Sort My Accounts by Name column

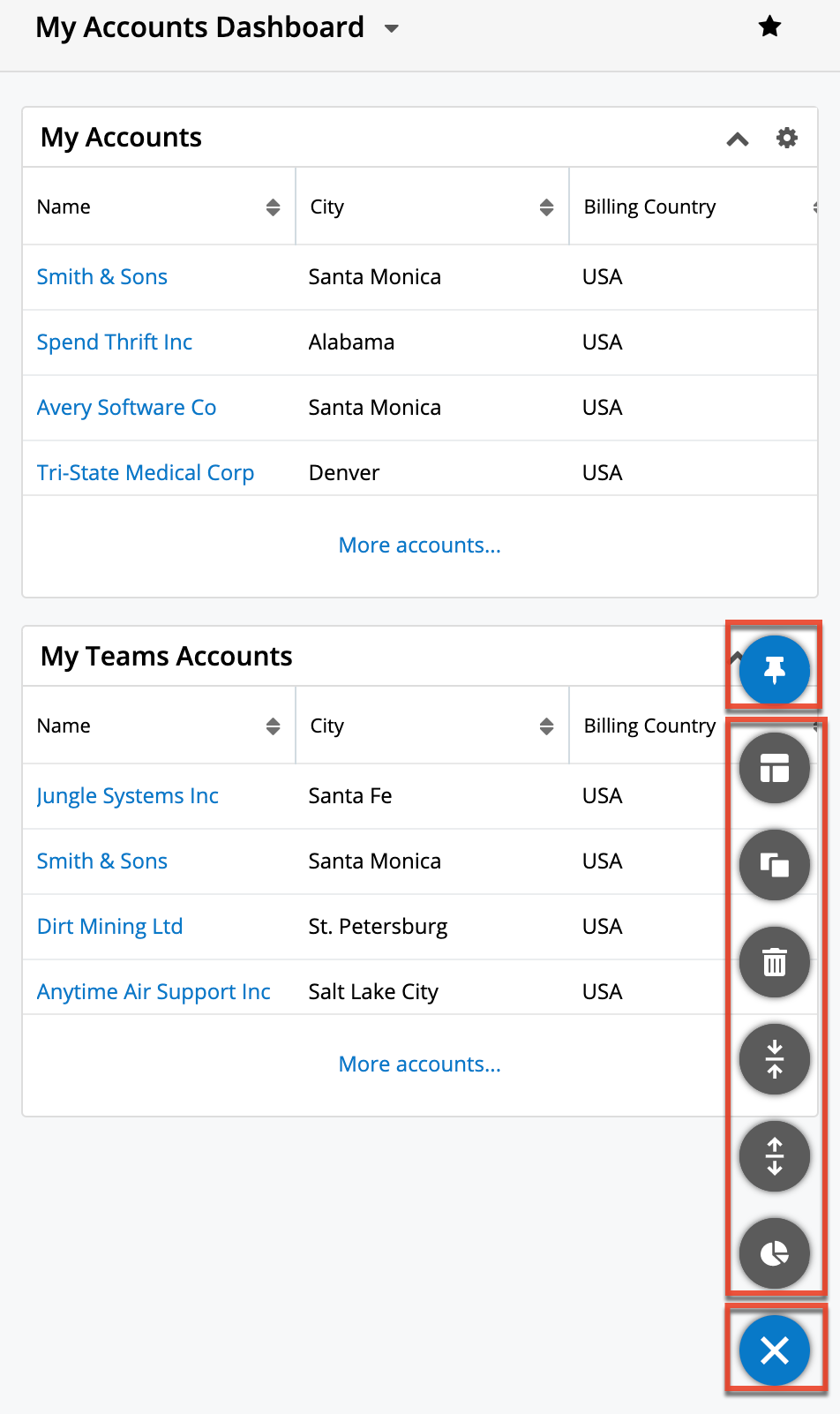coord(273,207)
